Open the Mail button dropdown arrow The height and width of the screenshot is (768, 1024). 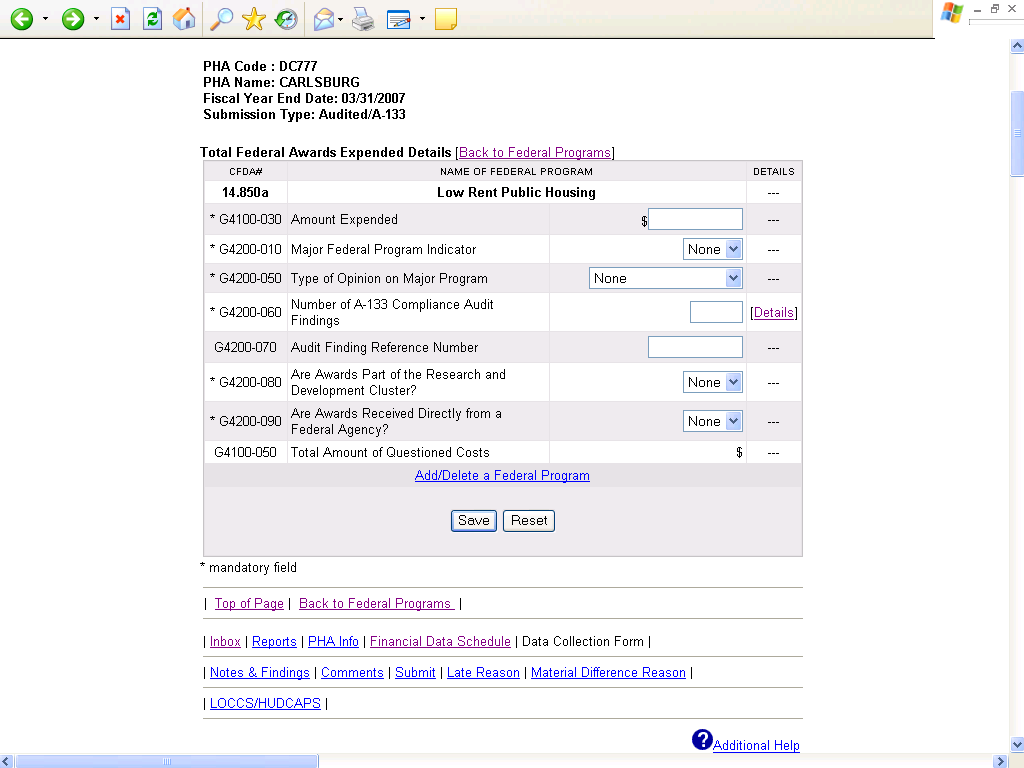click(340, 19)
